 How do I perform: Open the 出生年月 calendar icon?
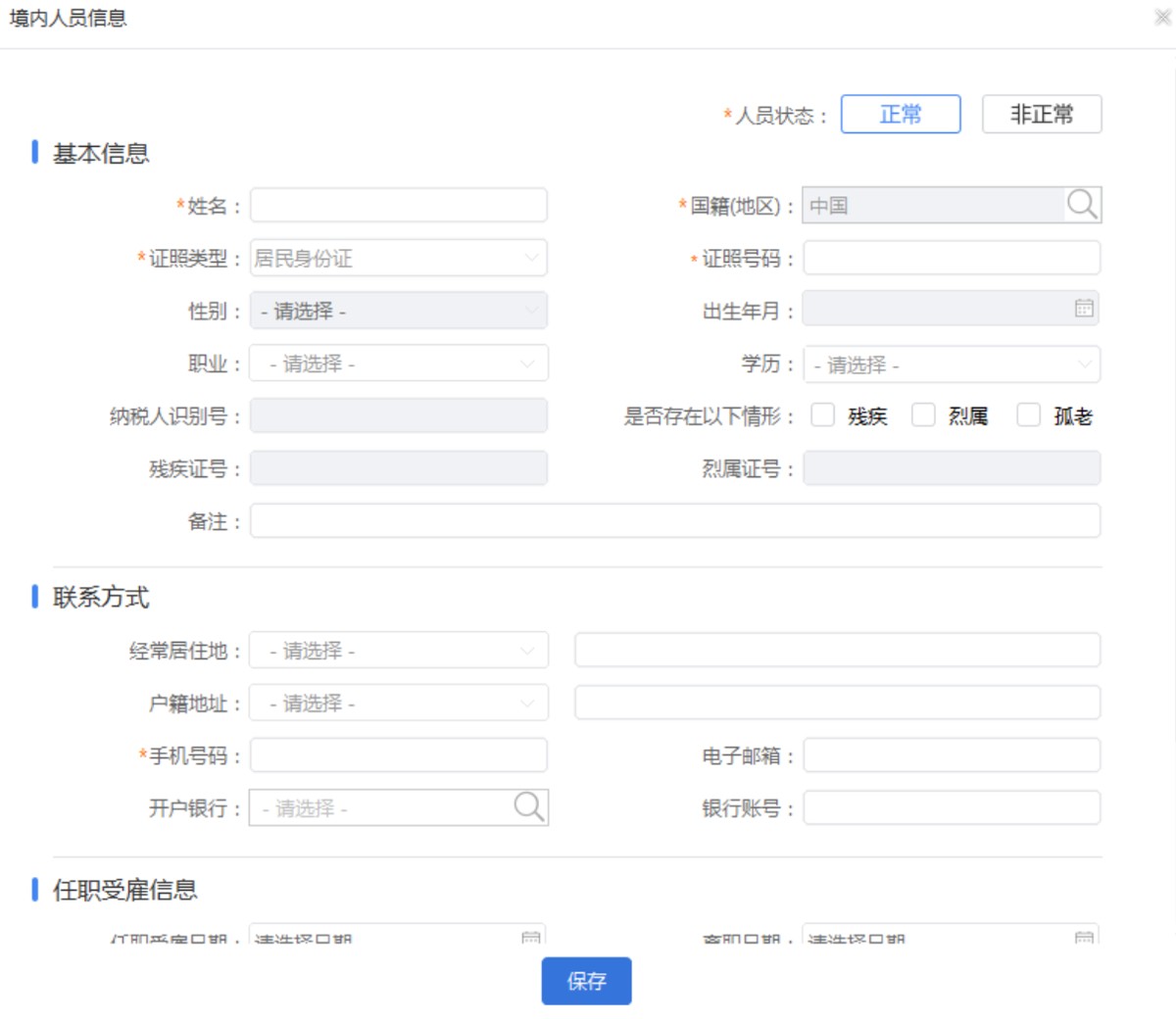[x=1084, y=309]
